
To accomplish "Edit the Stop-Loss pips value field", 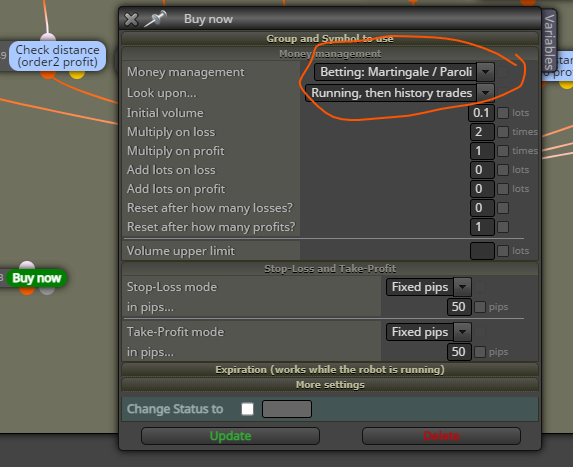I will coord(459,307).
